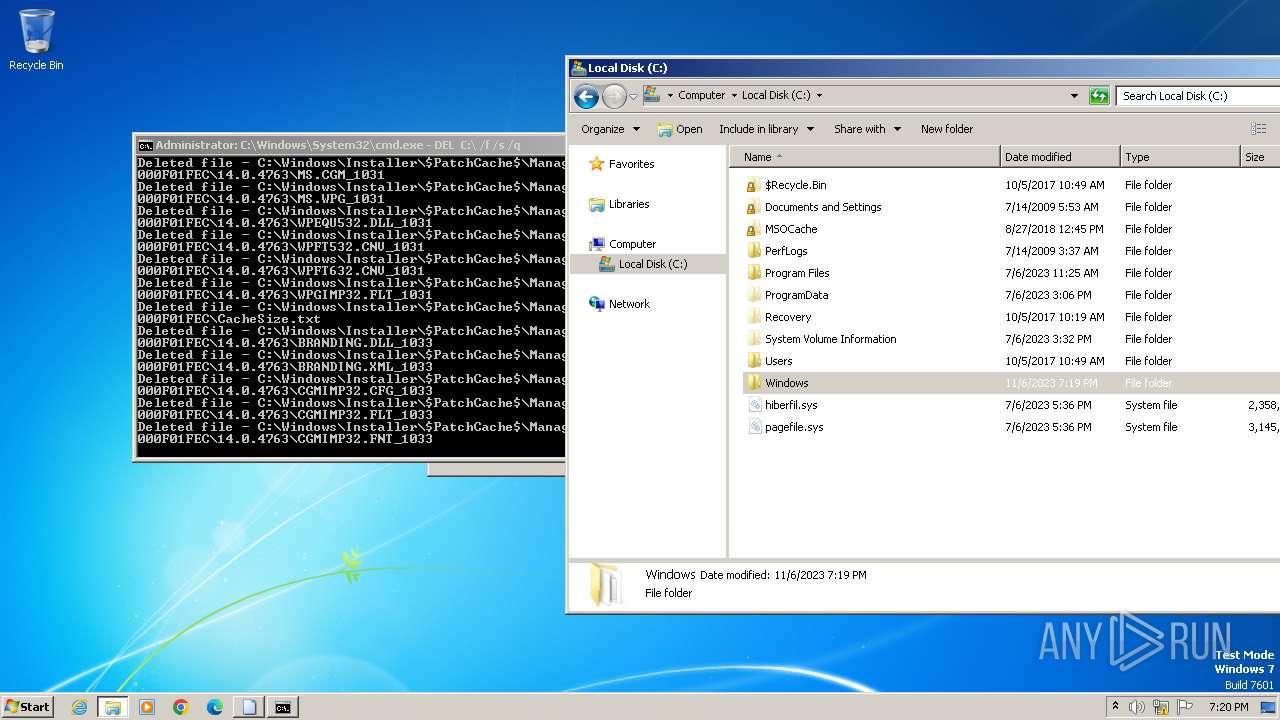Viewport: 1280px width, 720px height.
Task: Expand dropdown arrow after Computer breadcrumb
Action: pos(733,96)
